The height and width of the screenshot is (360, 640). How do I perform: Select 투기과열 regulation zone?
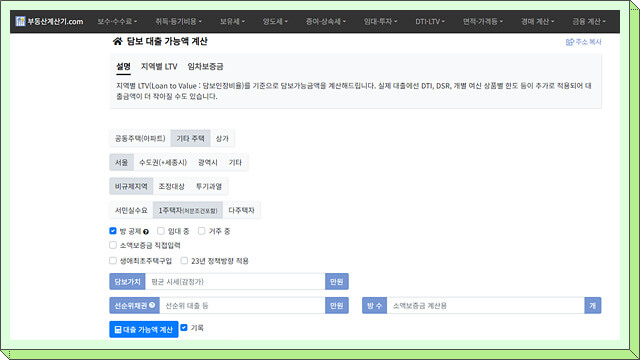(209, 186)
